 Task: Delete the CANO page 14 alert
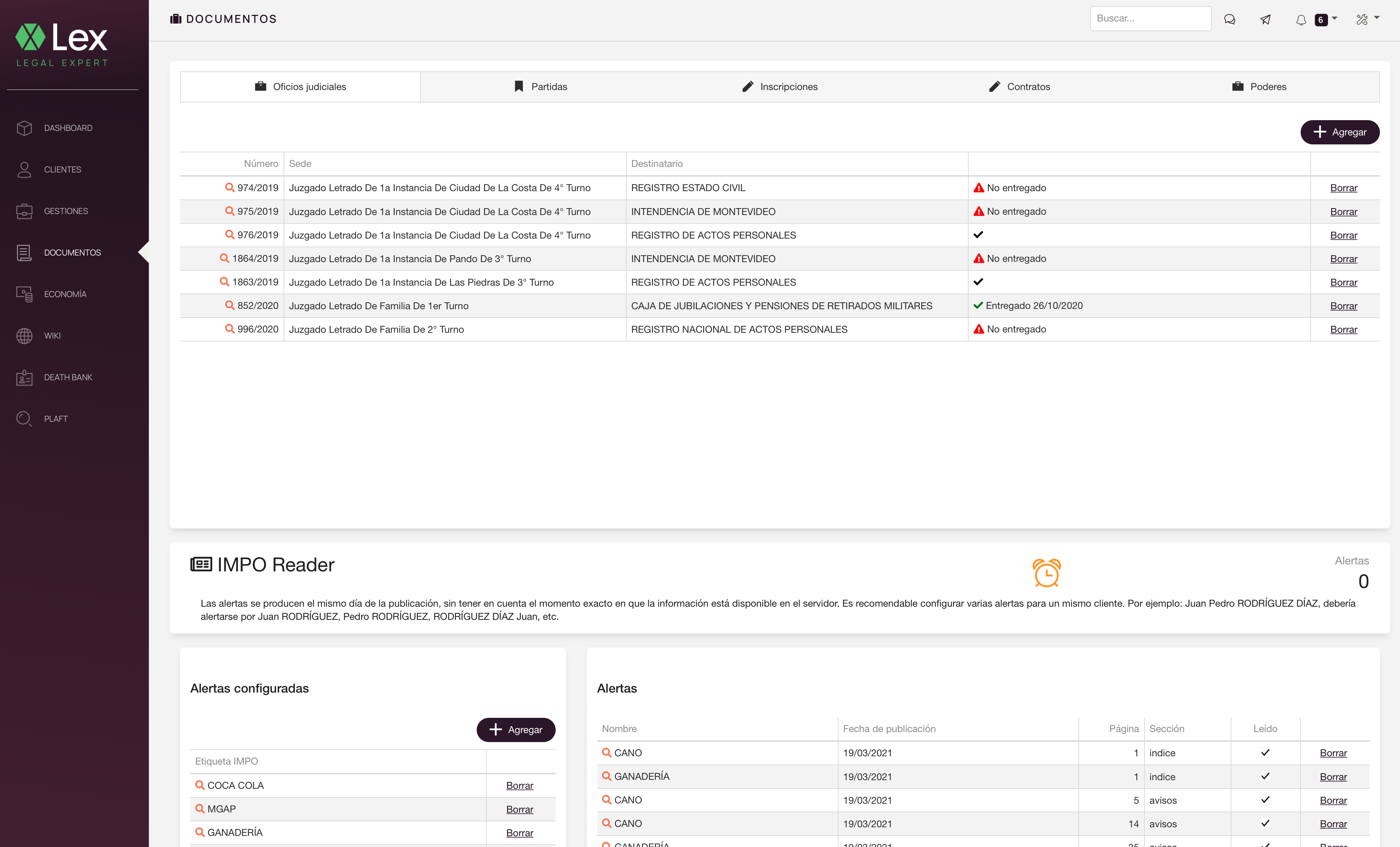pos(1333,824)
